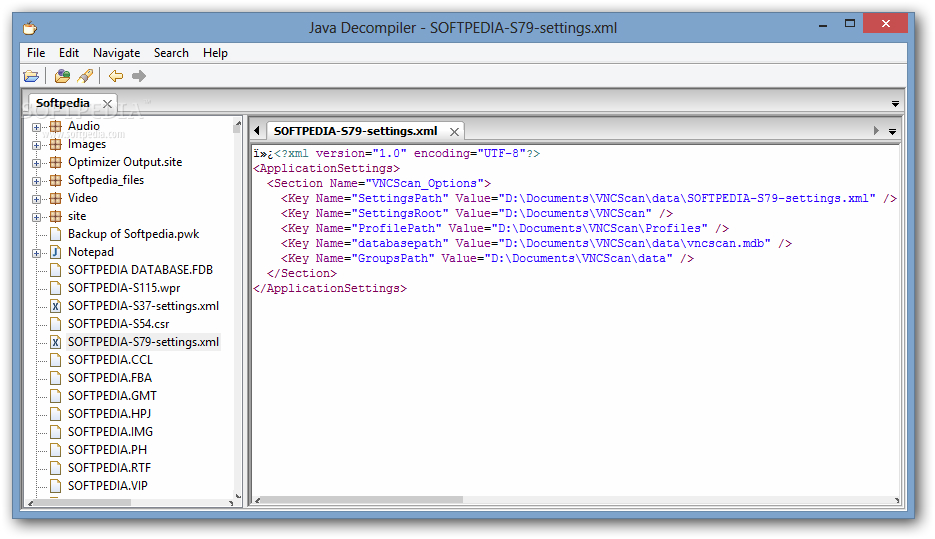Close the SOFTPEDIA-S79-settings.xml editor tab
Viewport: 935px width, 539px height.
click(454, 131)
